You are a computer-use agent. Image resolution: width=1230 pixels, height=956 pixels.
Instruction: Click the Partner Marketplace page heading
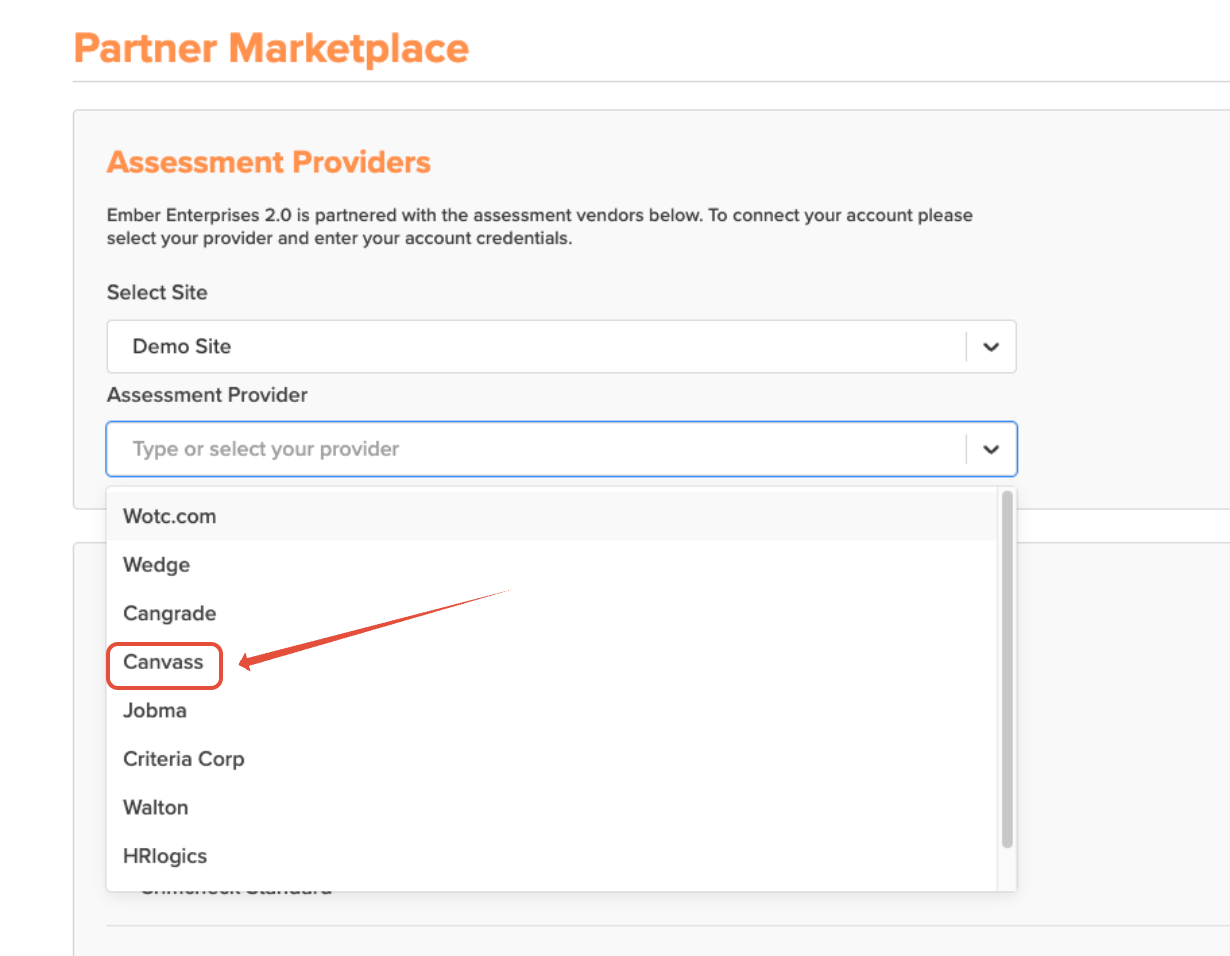tap(271, 48)
